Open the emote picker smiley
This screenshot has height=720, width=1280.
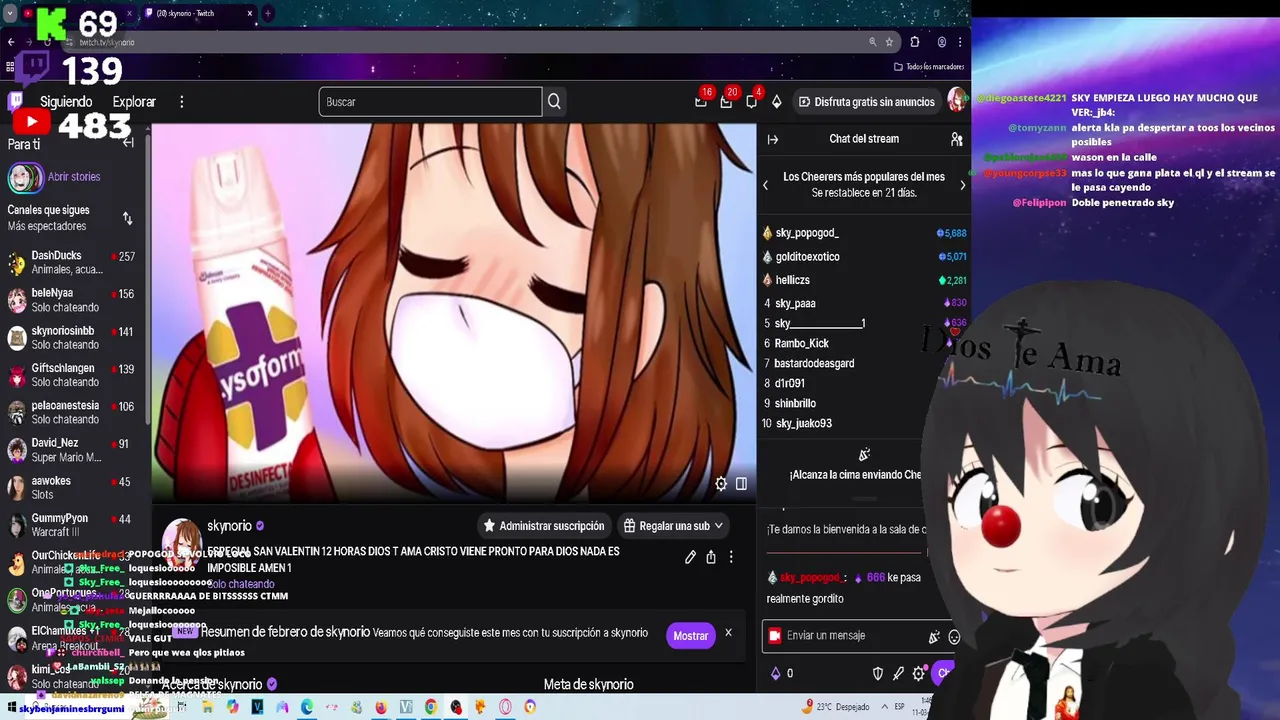(x=954, y=637)
